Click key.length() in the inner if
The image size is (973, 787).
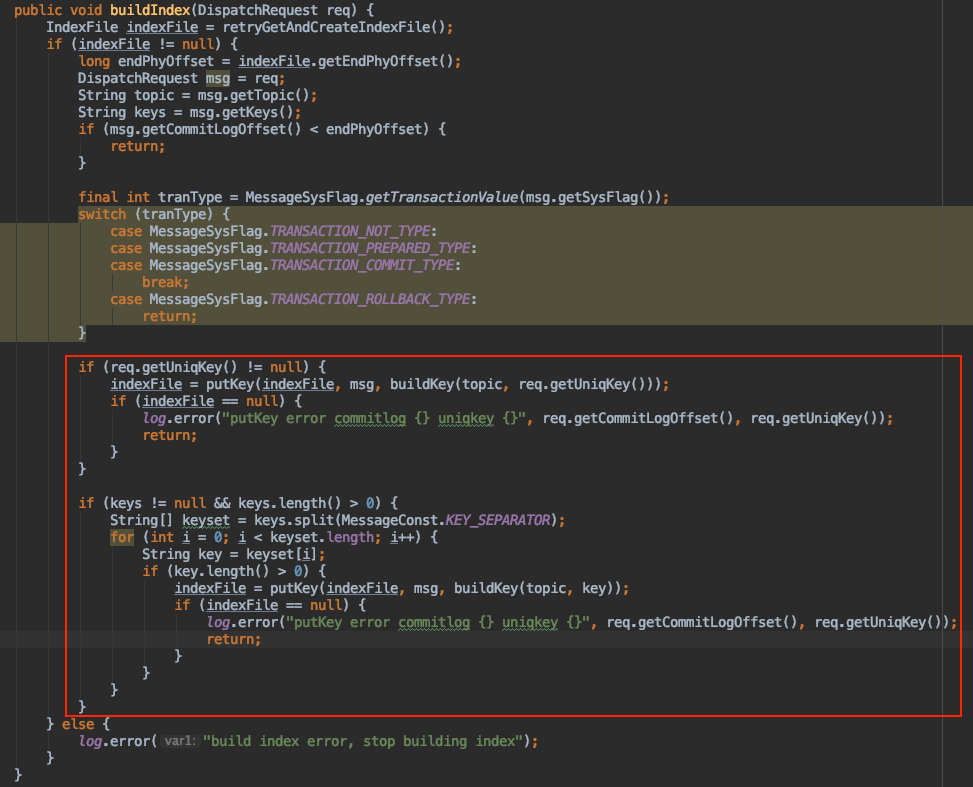[222, 572]
